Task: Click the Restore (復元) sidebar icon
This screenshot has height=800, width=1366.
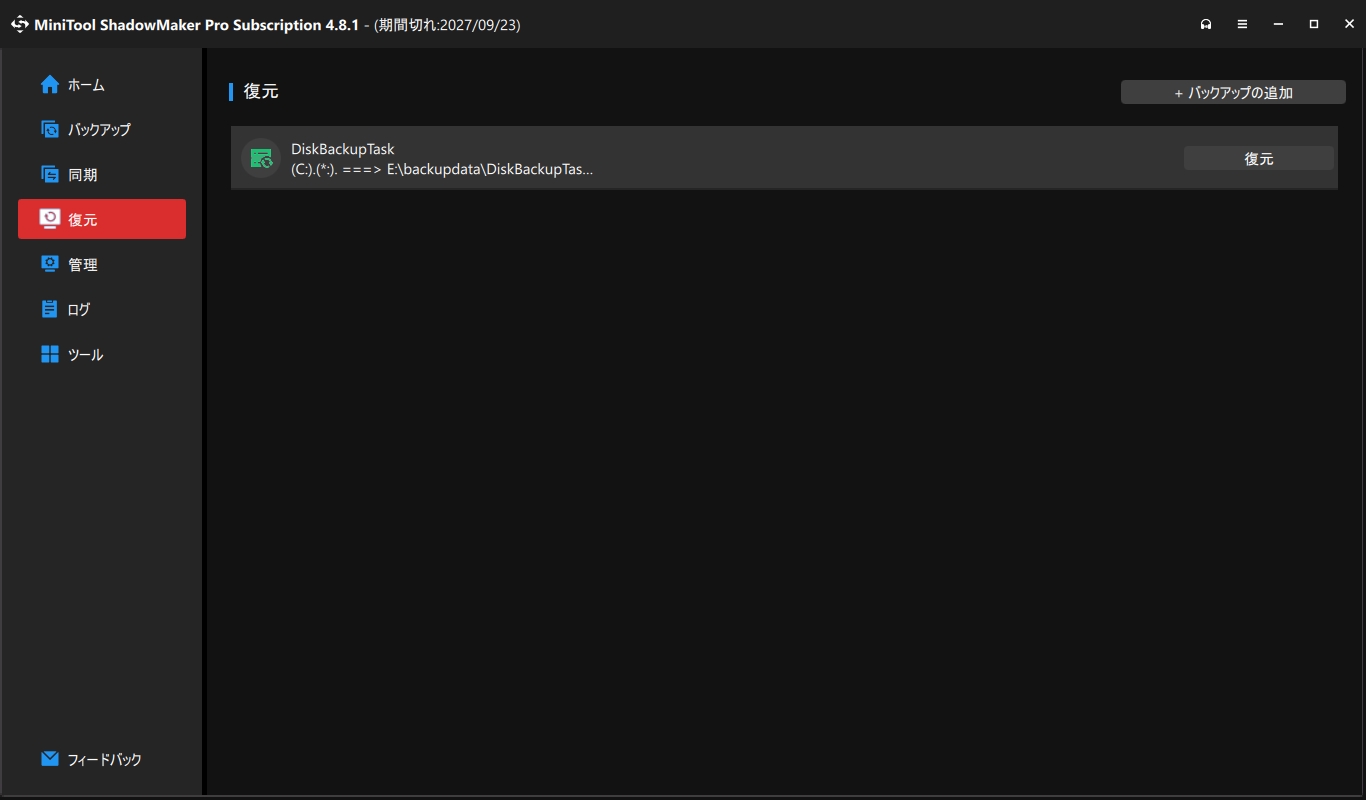Action: (x=50, y=219)
